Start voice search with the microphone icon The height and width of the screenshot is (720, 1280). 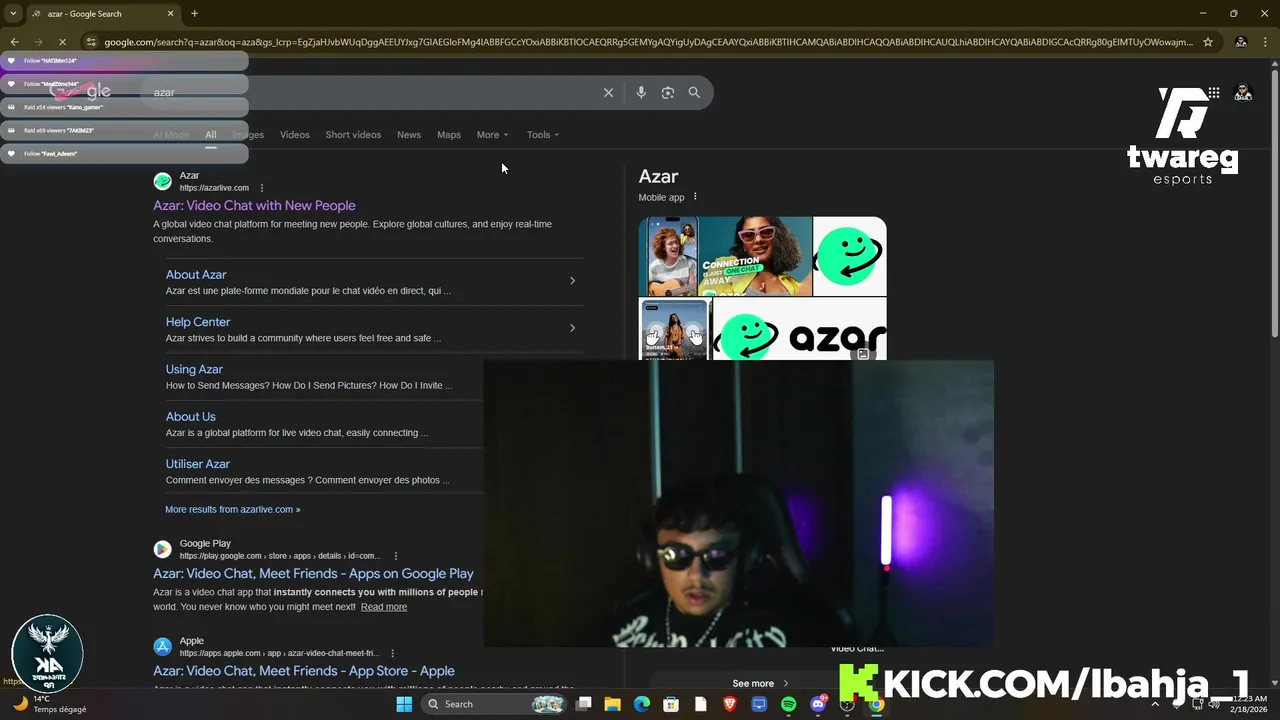641,92
